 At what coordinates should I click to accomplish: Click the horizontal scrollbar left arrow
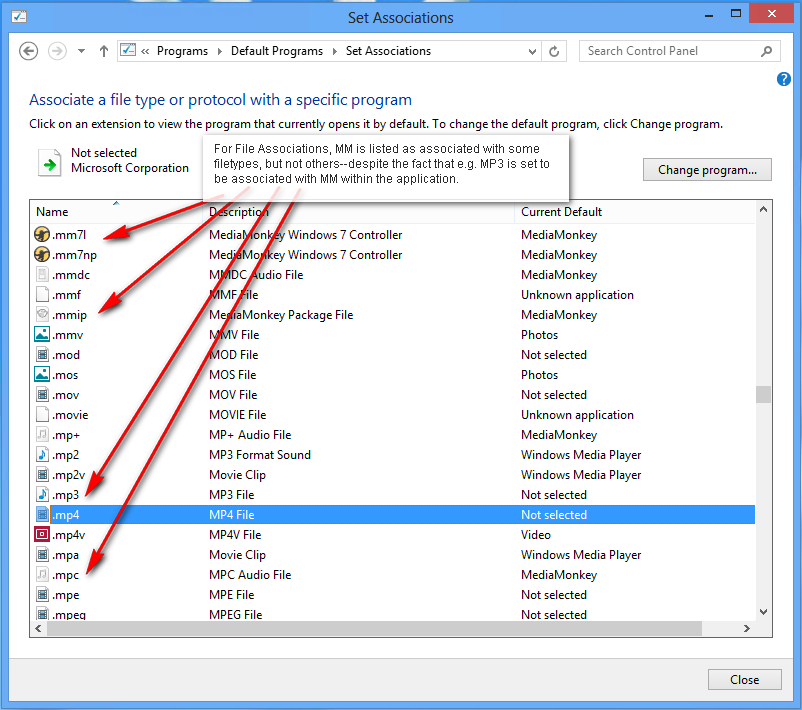coord(38,628)
